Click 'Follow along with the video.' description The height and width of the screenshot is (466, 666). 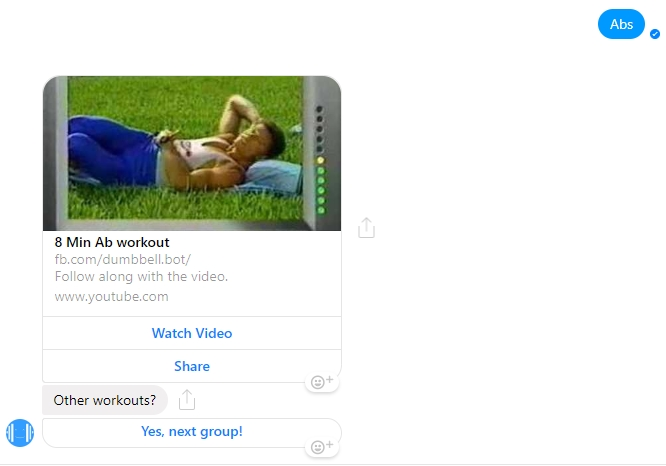[141, 277]
